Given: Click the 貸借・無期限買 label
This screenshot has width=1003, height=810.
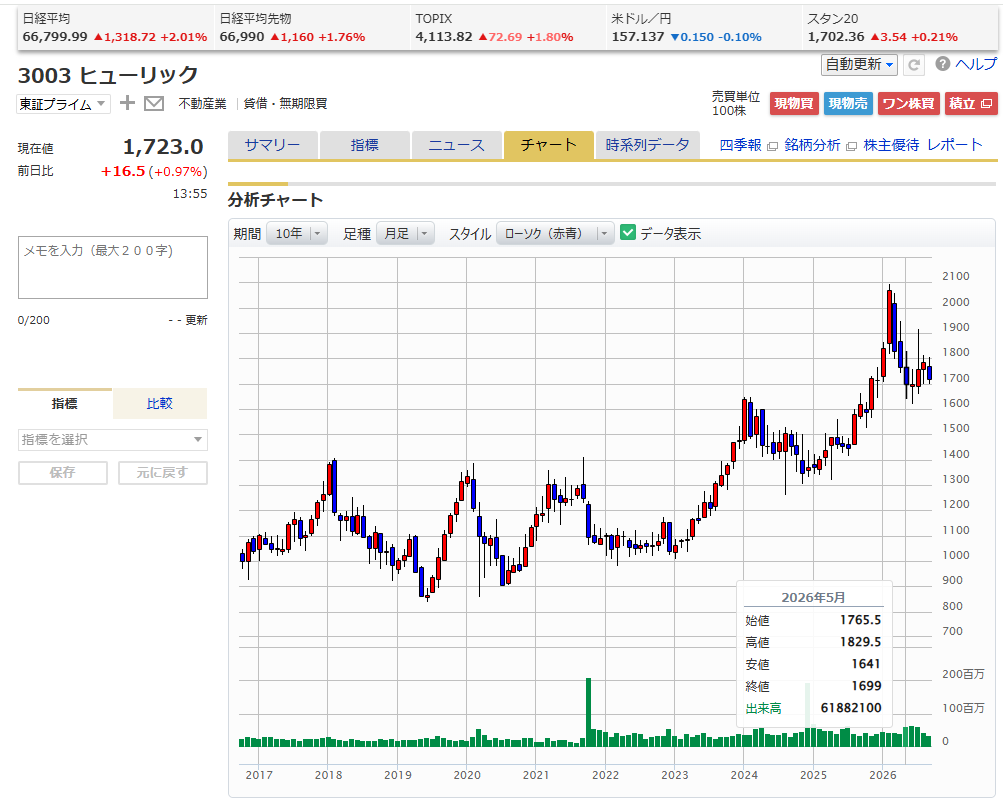Looking at the screenshot, I should [x=285, y=104].
